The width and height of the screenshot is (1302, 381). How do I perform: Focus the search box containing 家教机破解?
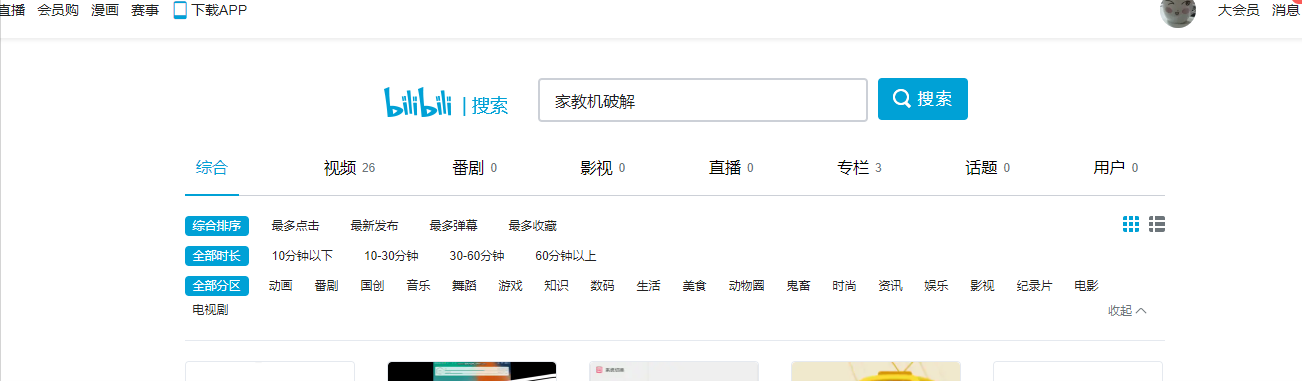(x=703, y=100)
